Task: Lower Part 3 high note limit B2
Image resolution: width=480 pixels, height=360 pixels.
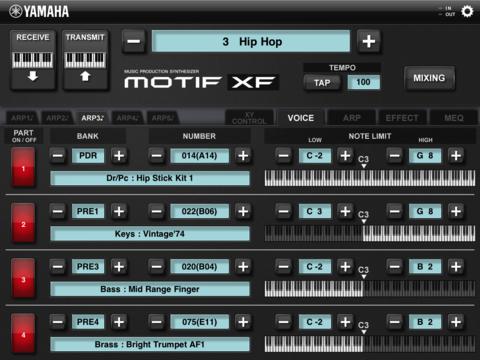Action: (x=394, y=267)
